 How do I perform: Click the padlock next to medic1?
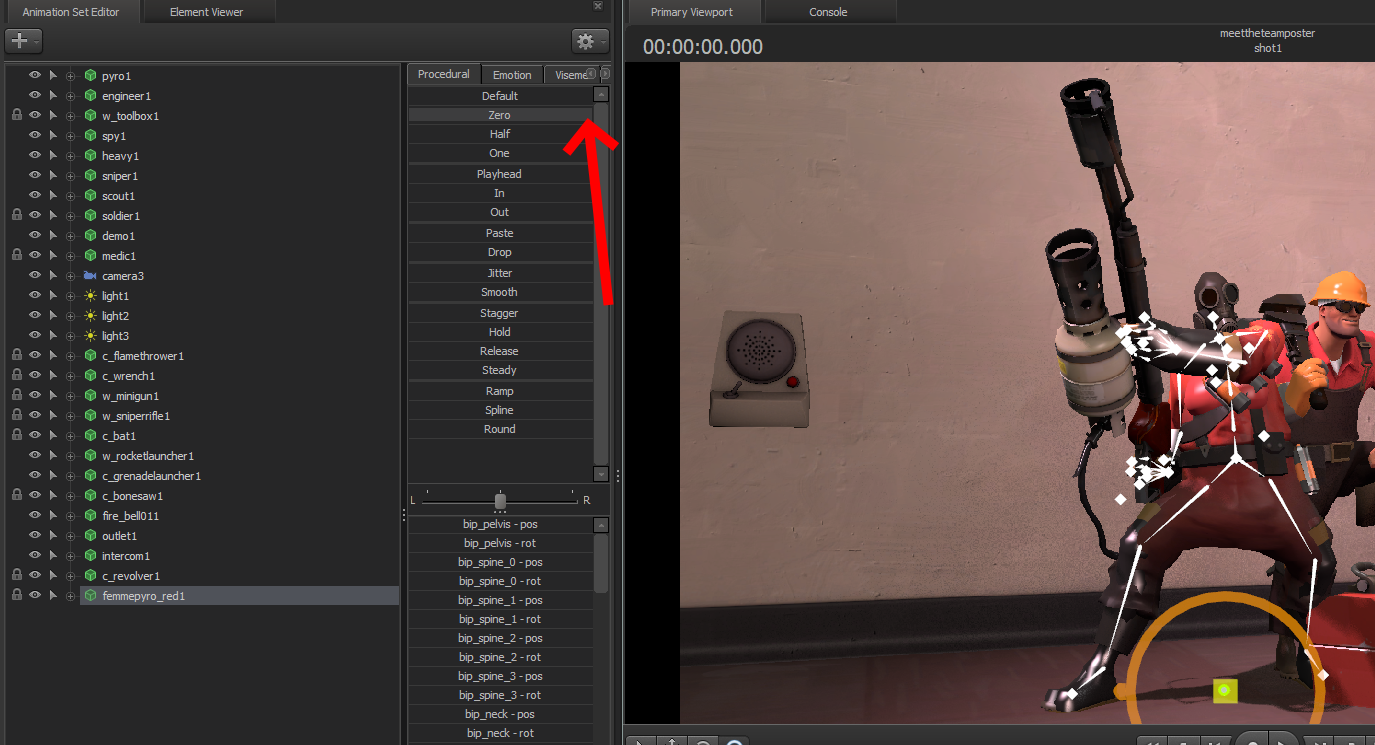[17, 256]
